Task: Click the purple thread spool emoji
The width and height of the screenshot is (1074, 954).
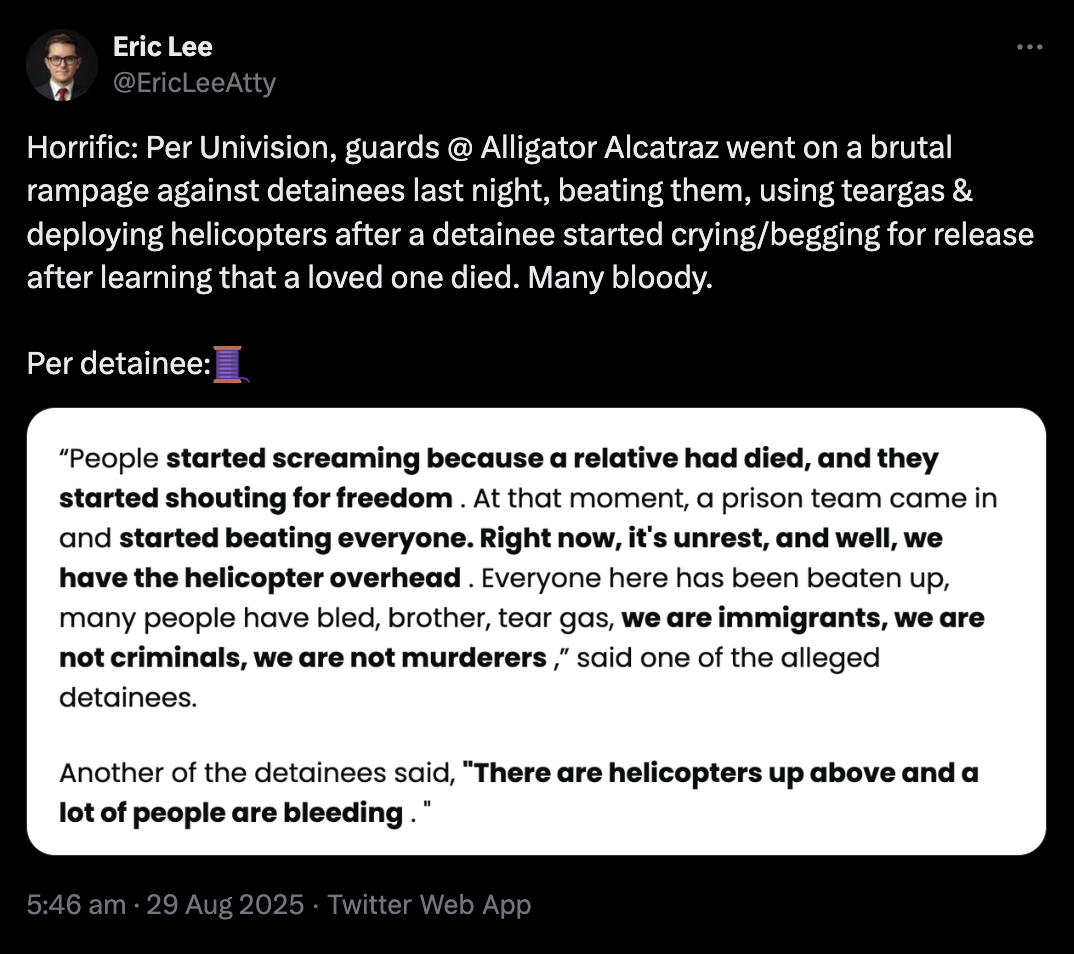Action: (x=229, y=364)
